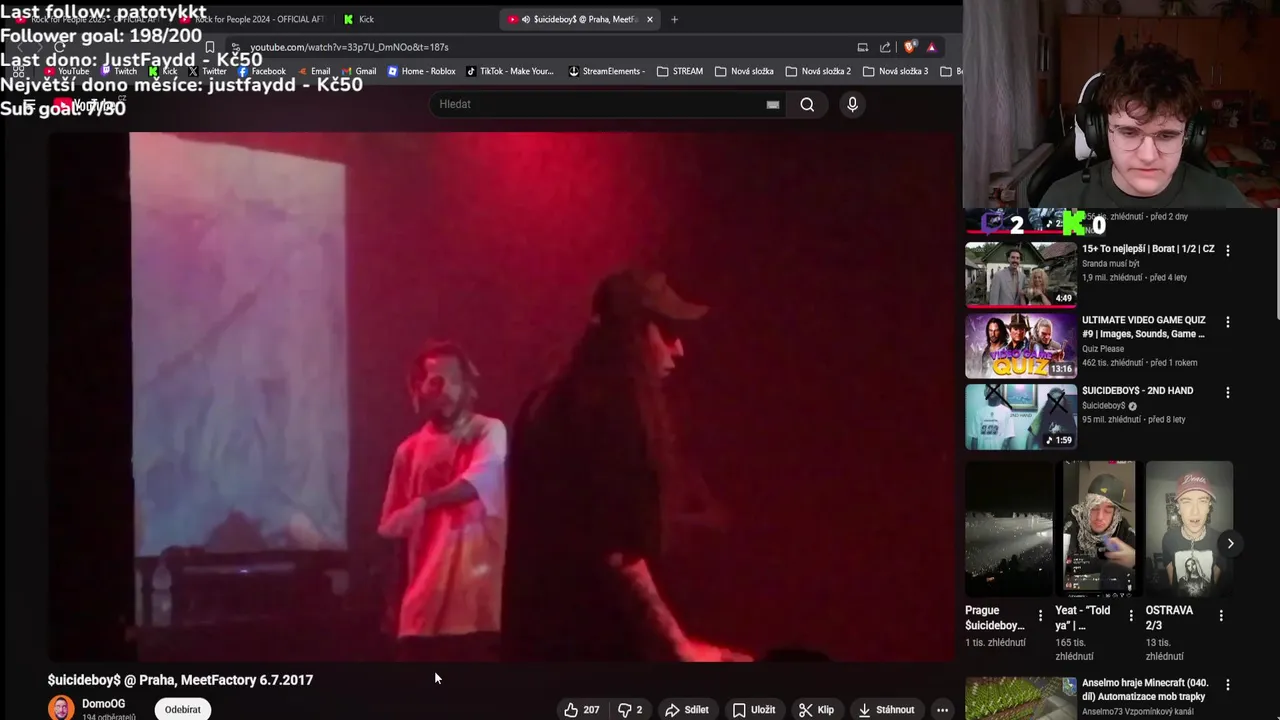Open Ultimate Video Game Quiz thumbnail
The height and width of the screenshot is (720, 1280).
(x=1020, y=346)
